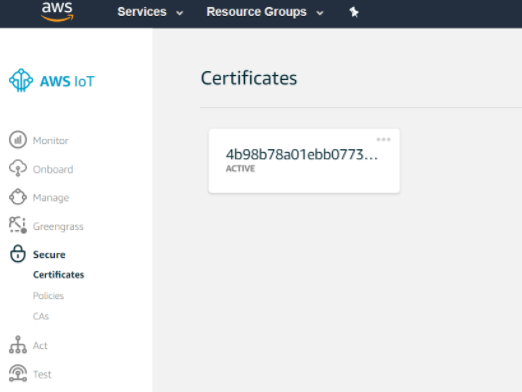Click the ACTIVE status label on certificate

point(240,169)
